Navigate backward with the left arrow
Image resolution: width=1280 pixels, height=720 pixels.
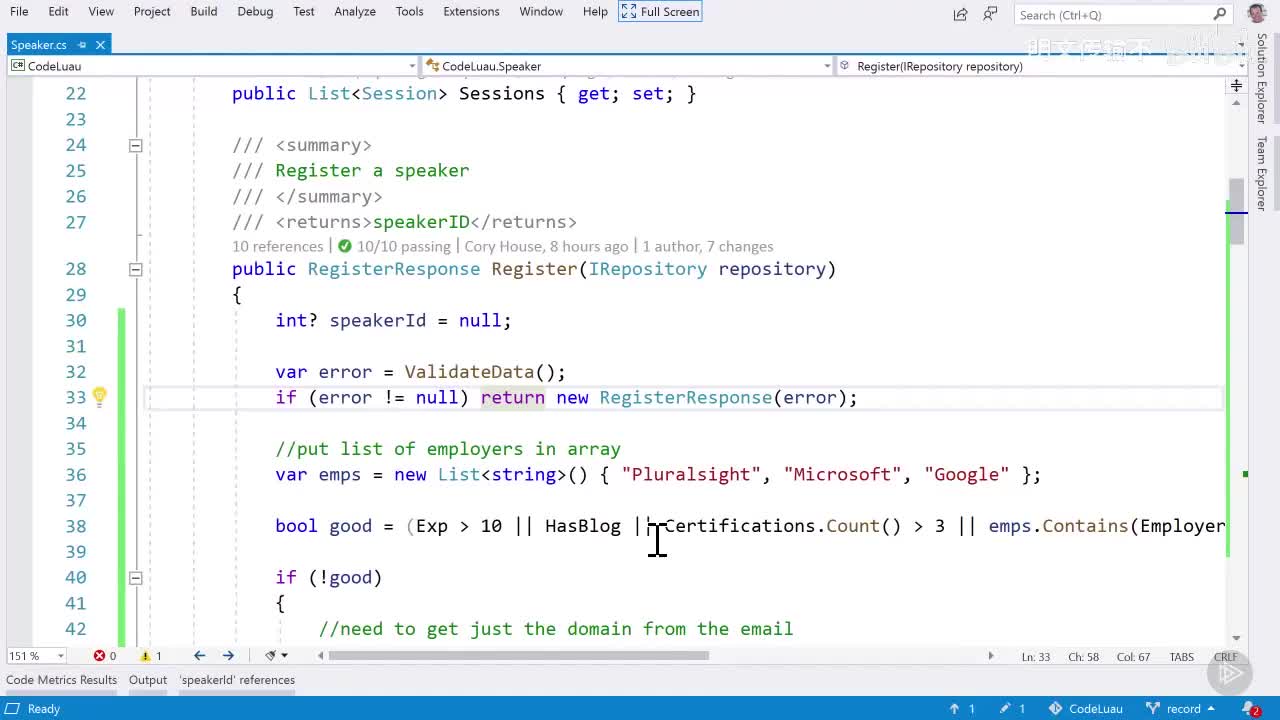click(199, 656)
